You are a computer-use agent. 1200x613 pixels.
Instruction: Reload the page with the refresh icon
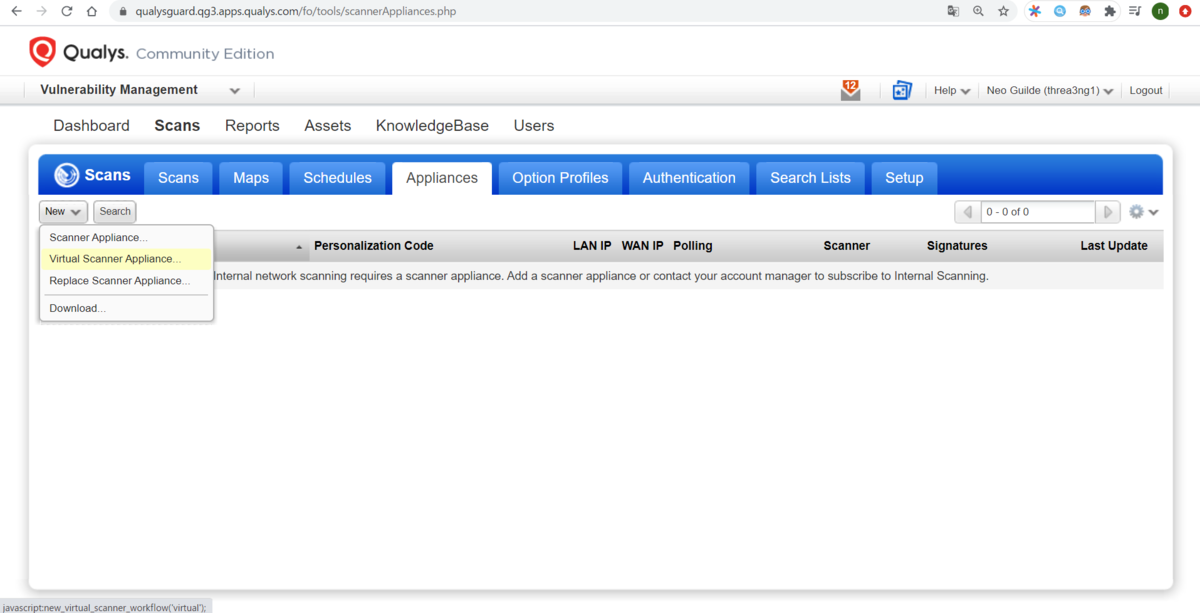click(66, 12)
